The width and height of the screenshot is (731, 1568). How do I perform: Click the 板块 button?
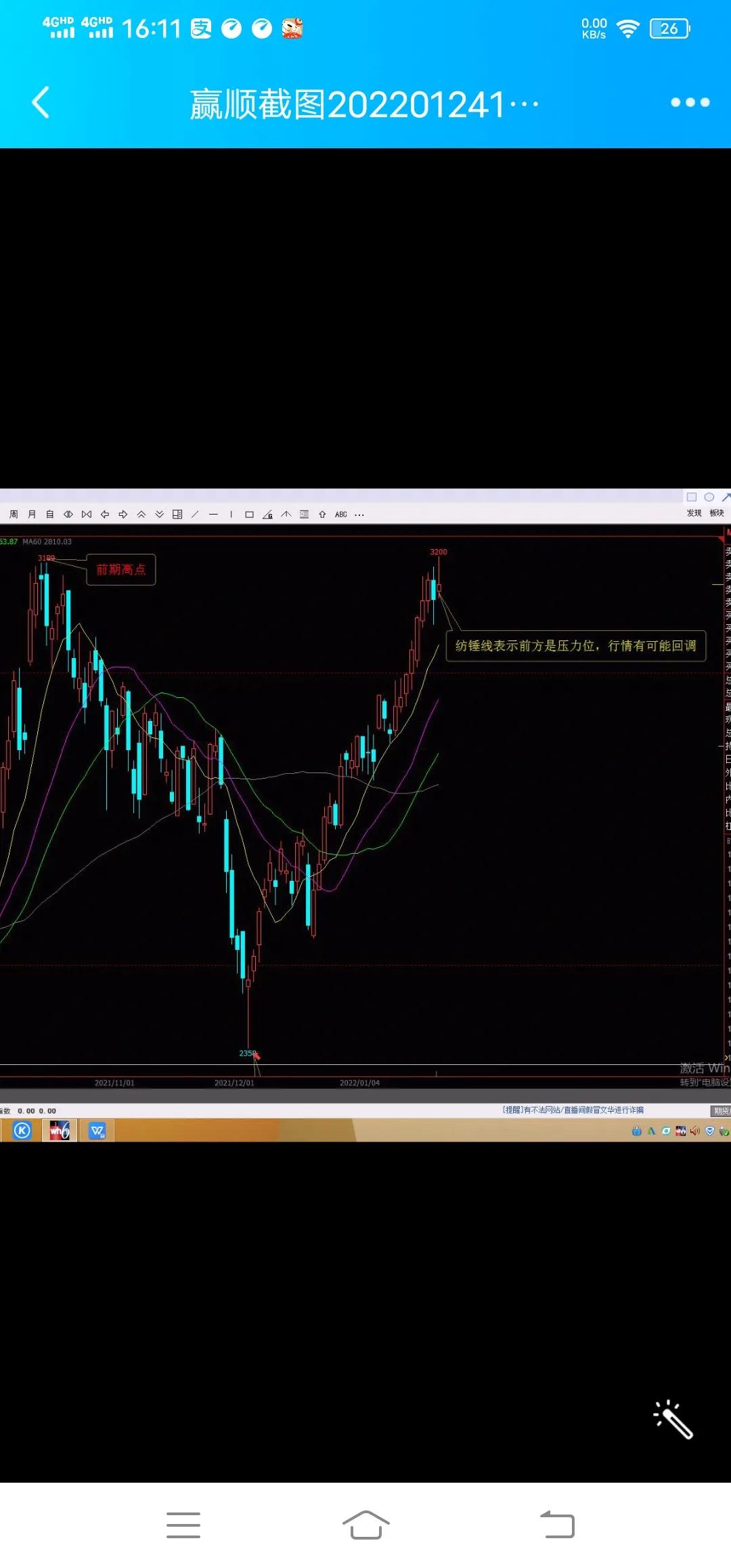[x=717, y=513]
